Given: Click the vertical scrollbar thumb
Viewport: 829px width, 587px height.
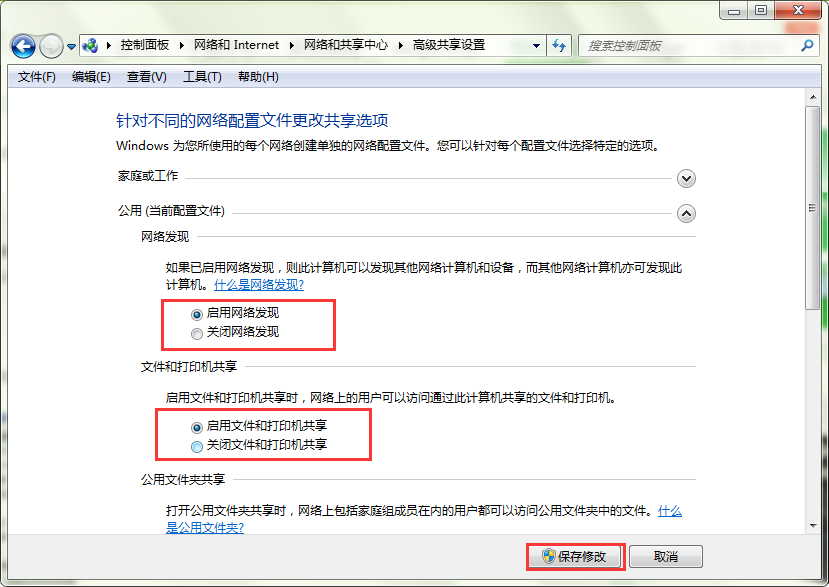Looking at the screenshot, I should click(812, 250).
